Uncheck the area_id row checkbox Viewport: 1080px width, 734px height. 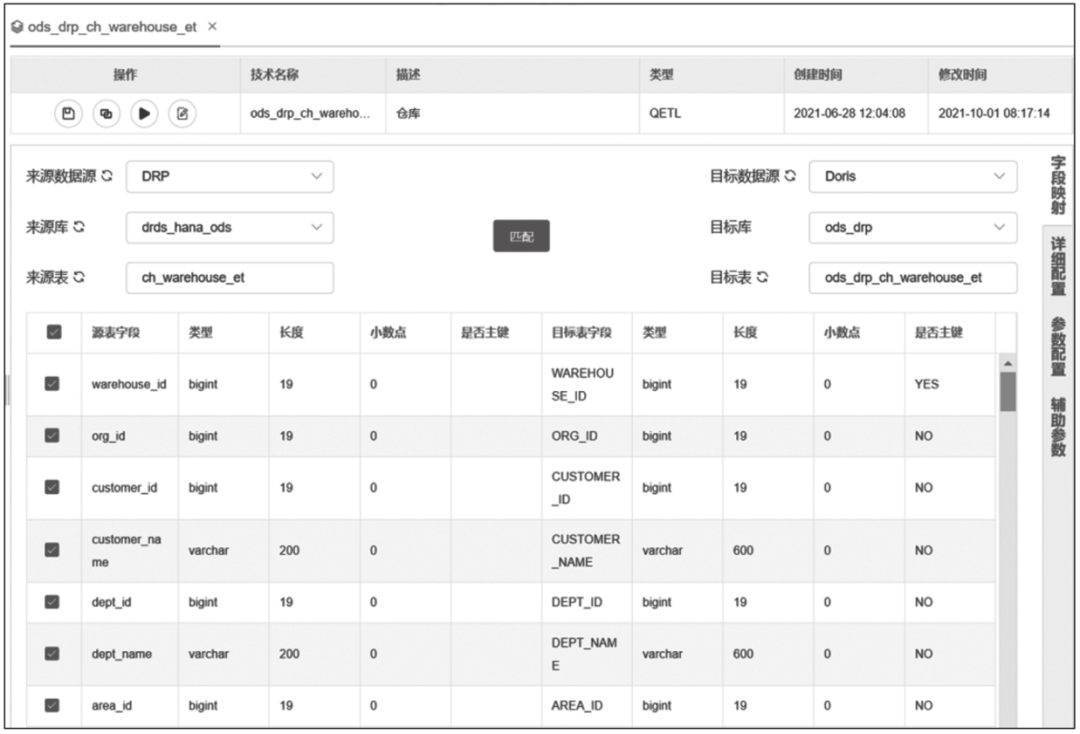52,705
